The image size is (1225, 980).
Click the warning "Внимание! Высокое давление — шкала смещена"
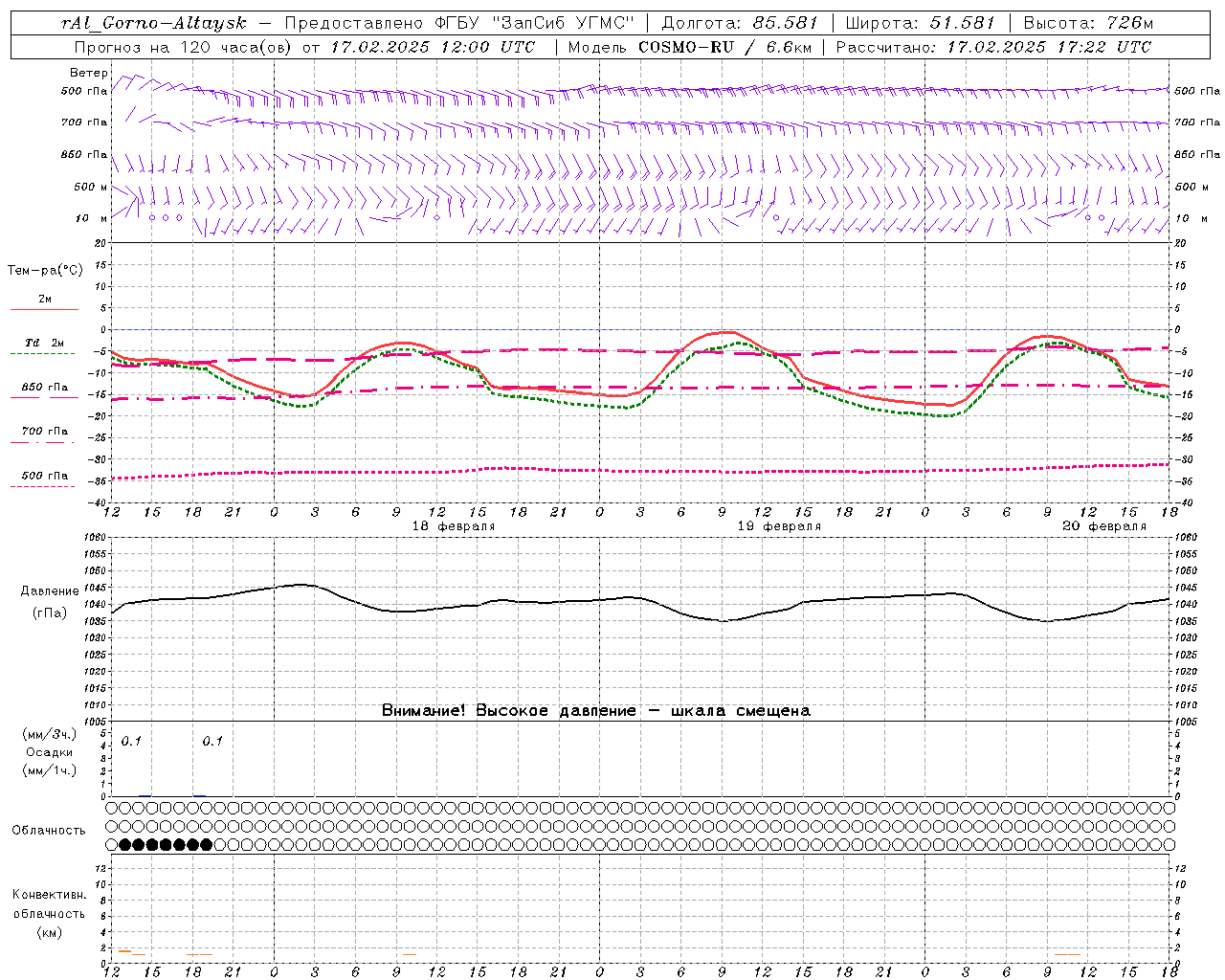coord(596,710)
